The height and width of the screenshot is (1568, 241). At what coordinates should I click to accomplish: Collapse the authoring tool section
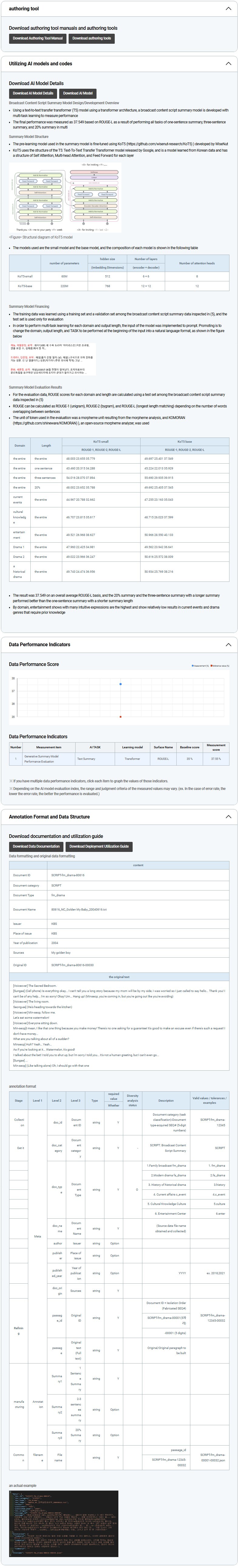228,9
